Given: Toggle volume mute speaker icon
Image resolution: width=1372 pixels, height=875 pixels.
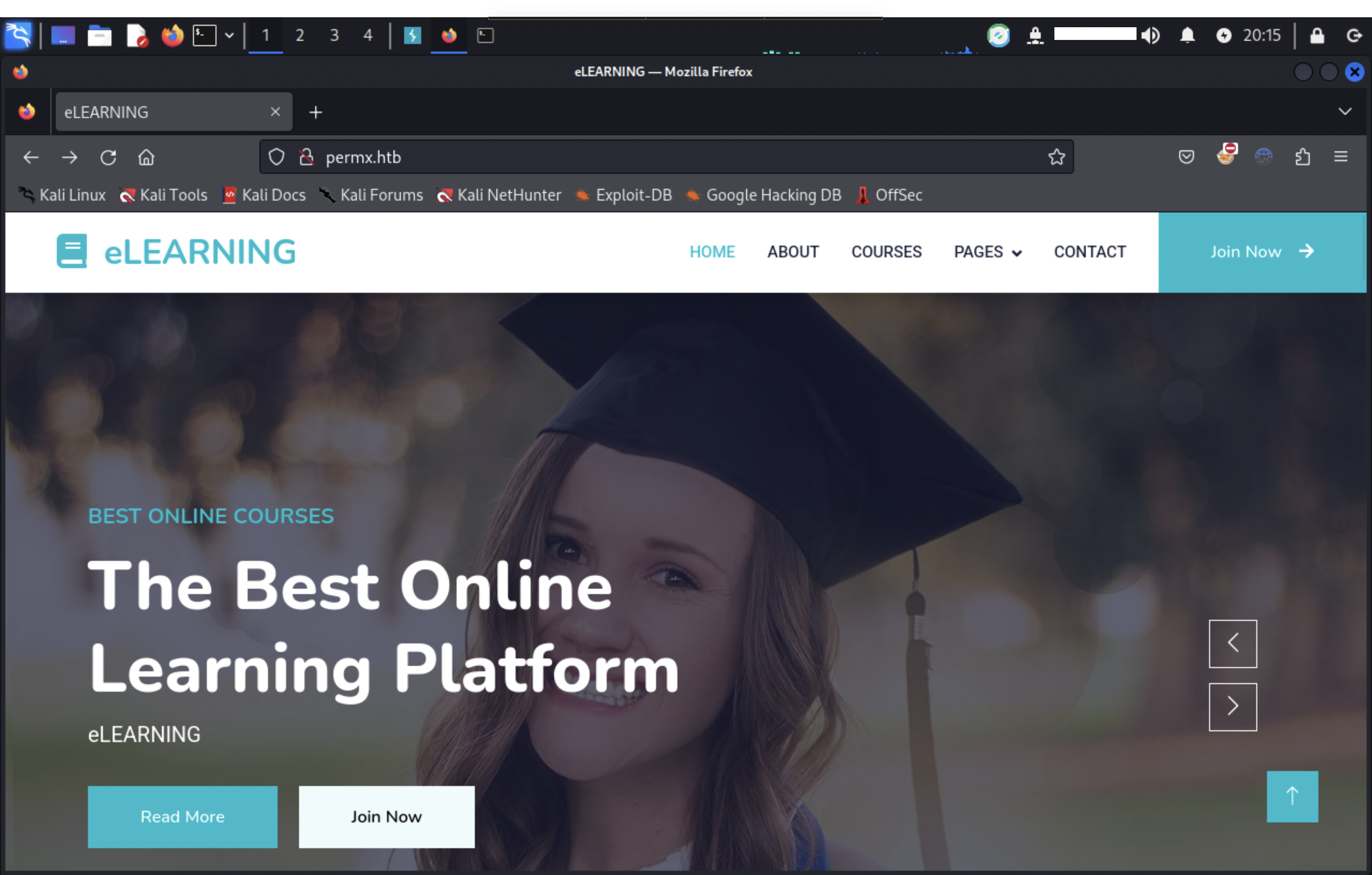Looking at the screenshot, I should tap(1150, 35).
